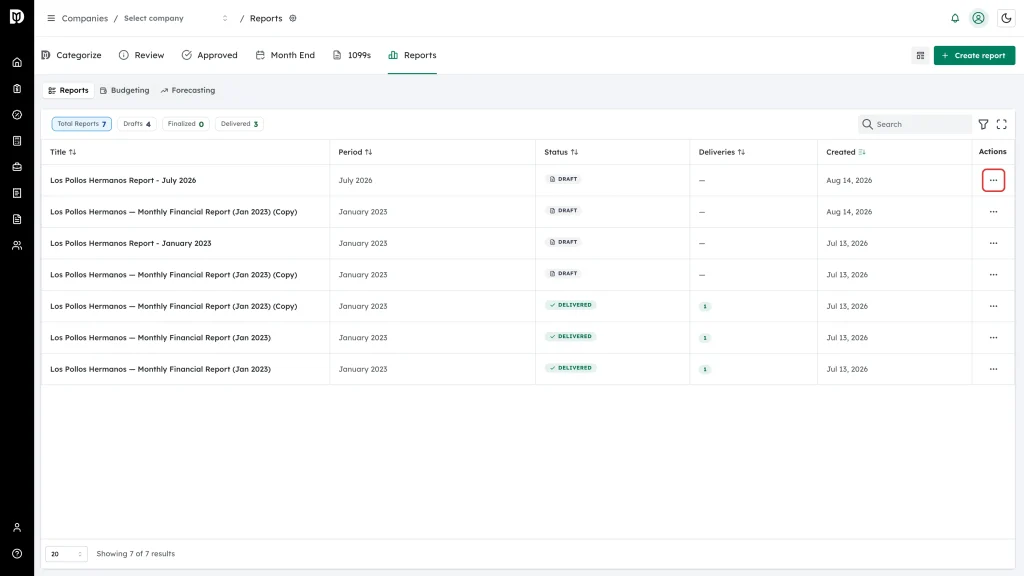This screenshot has width=1024, height=576.
Task: Click the Companies breadcrumb link
Action: (x=85, y=18)
